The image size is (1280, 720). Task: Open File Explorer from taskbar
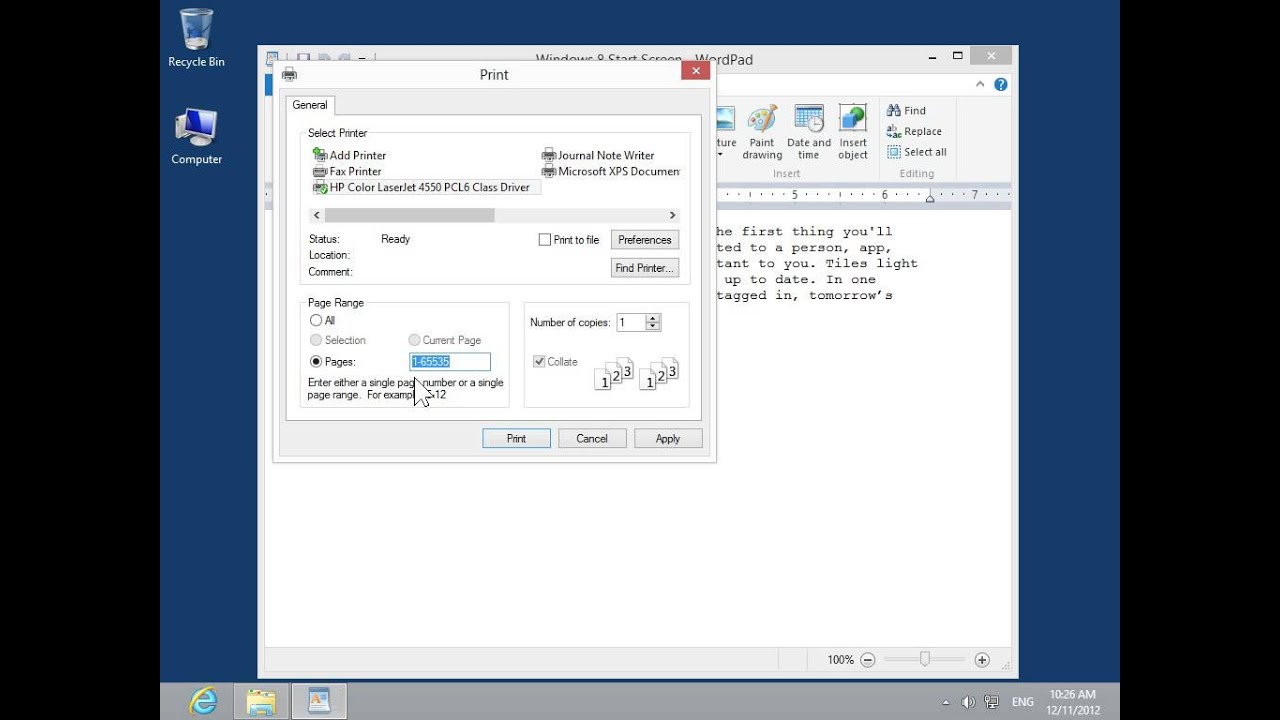261,701
